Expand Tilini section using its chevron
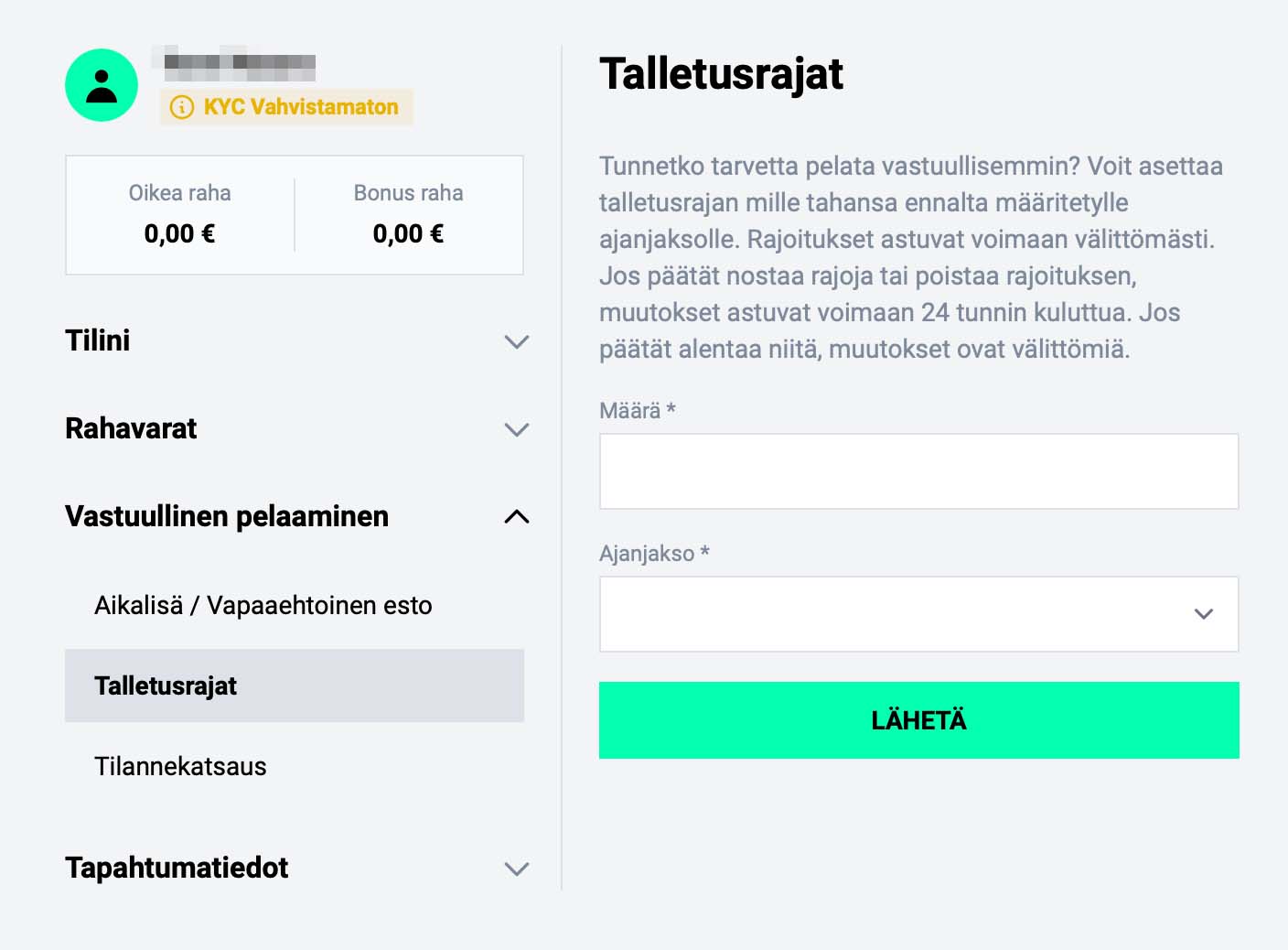The height and width of the screenshot is (950, 1288). pos(517,341)
